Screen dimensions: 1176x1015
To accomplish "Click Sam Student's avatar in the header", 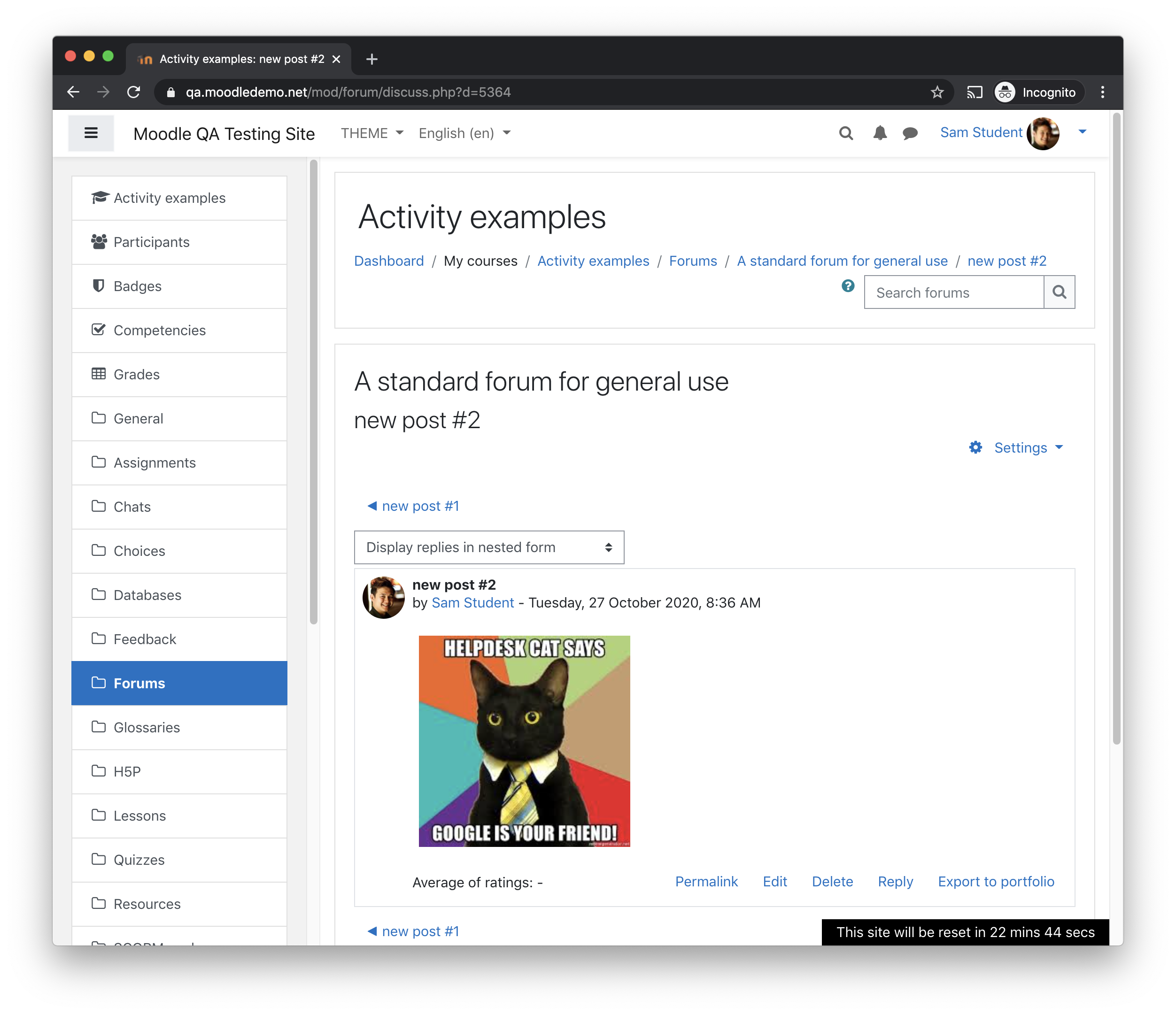I will pyautogui.click(x=1043, y=133).
